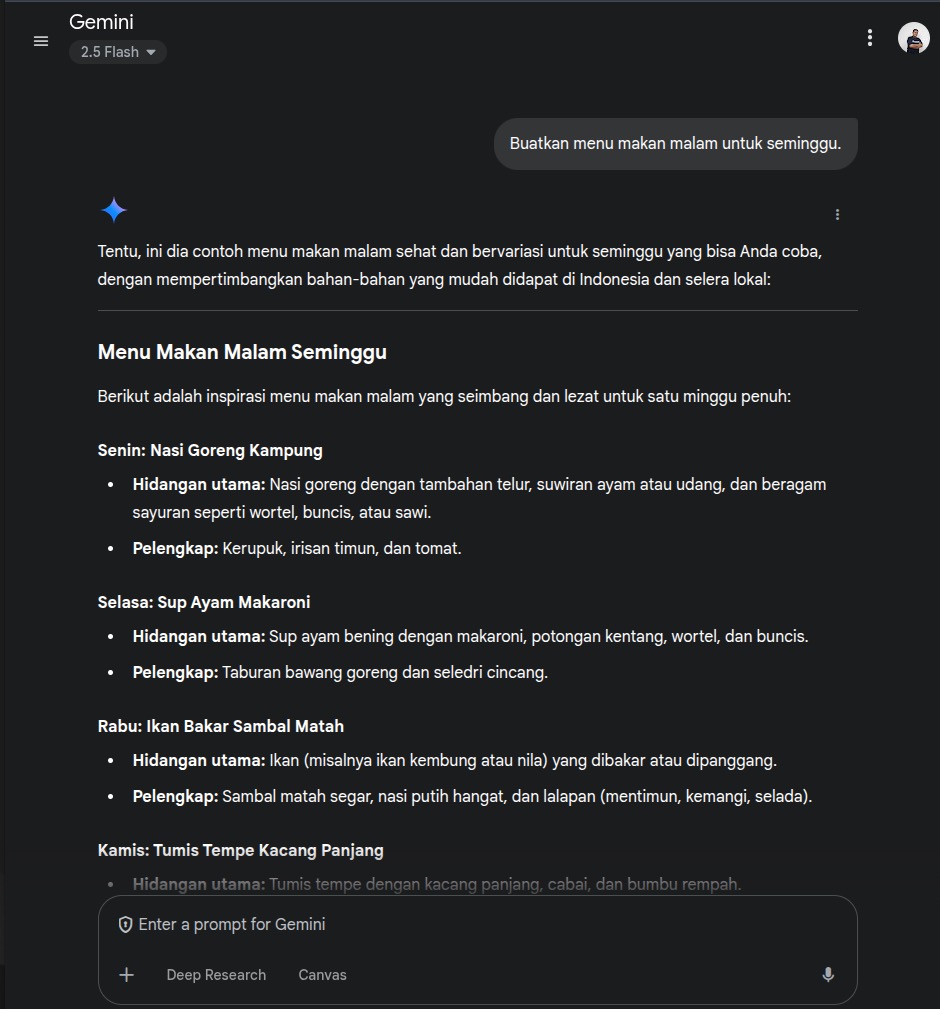Screen dimensions: 940x1009
Task: Enable the Deep Research option
Action: point(216,975)
